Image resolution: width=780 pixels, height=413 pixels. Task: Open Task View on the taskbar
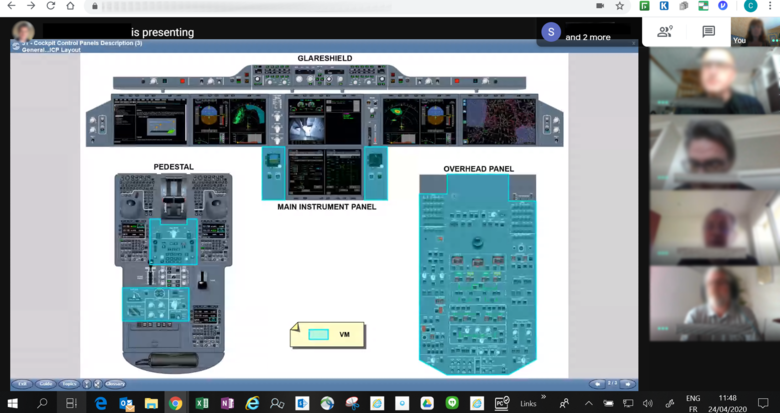click(71, 403)
